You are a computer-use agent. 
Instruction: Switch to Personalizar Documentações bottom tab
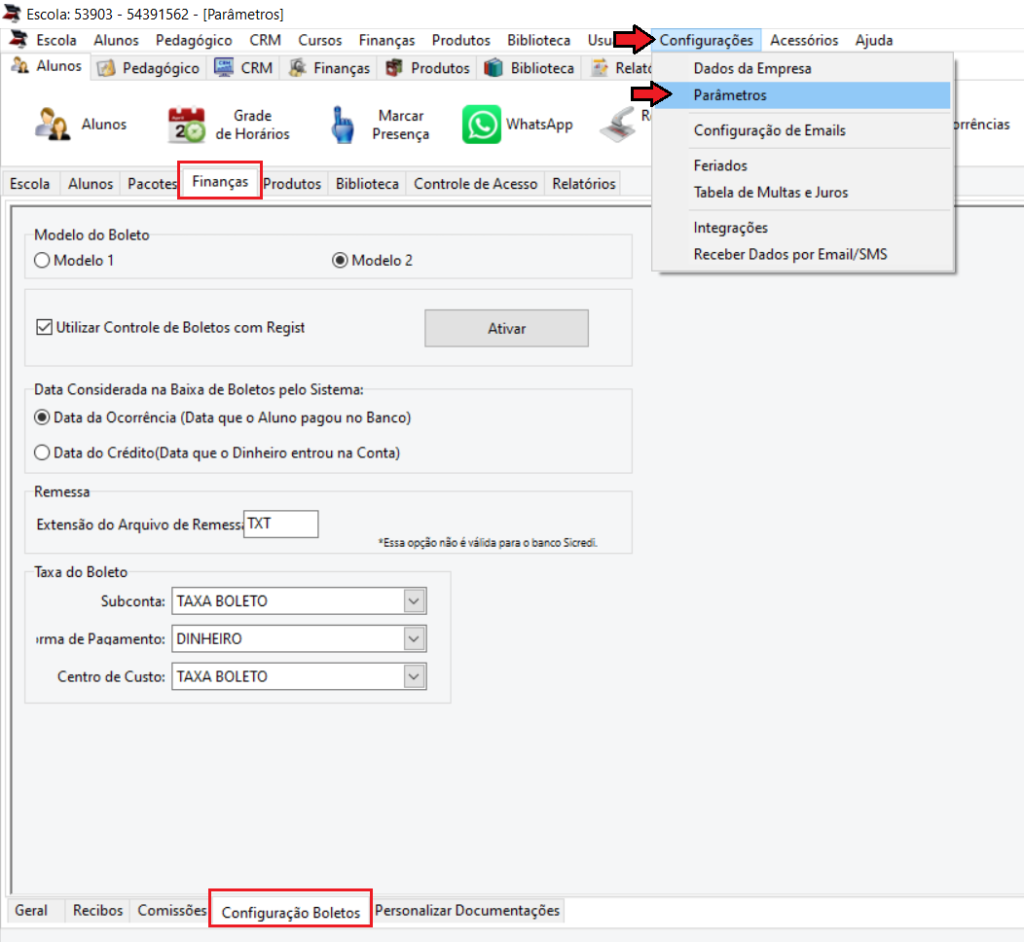(x=468, y=910)
